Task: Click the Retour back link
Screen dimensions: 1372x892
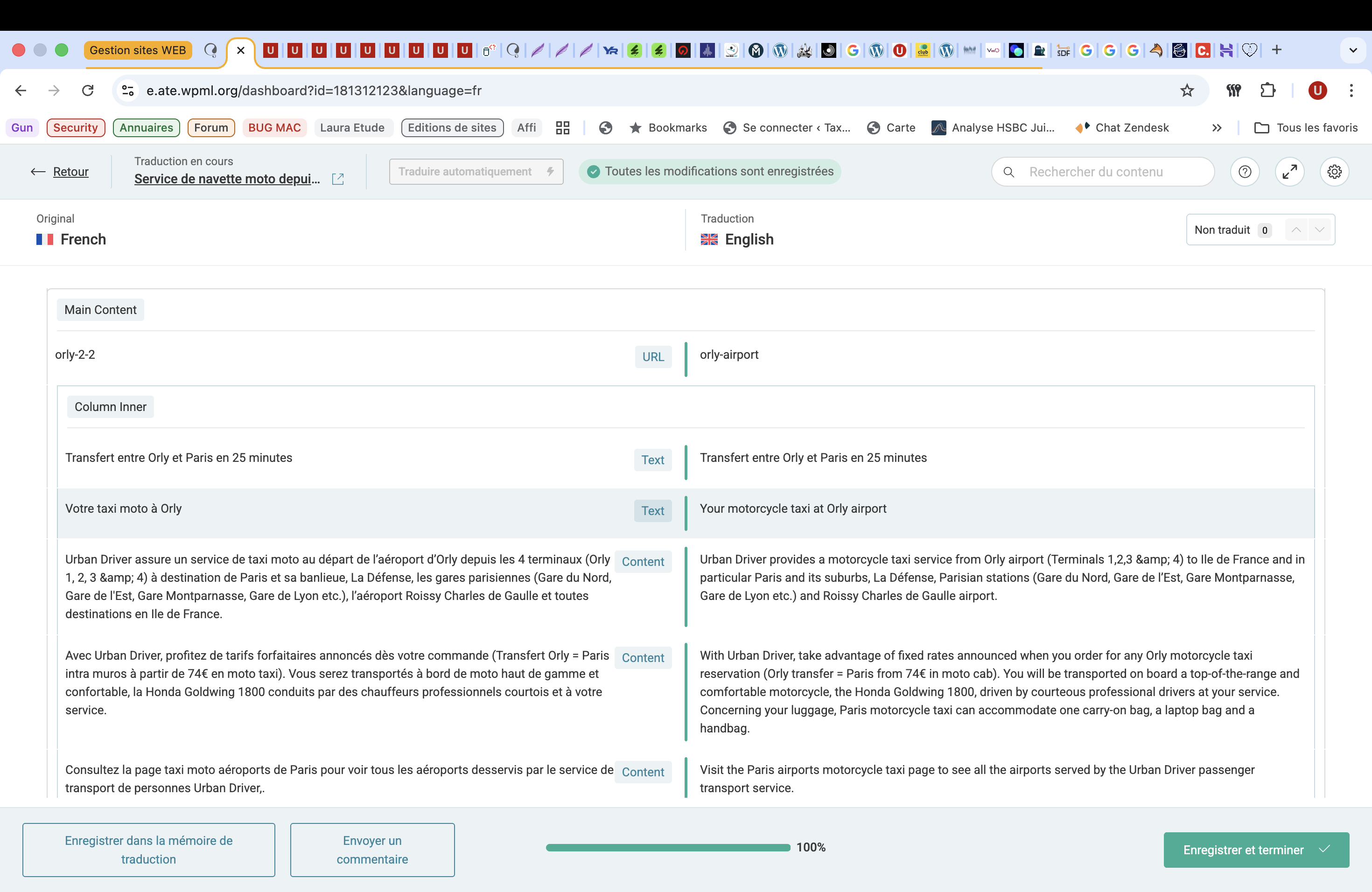Action: (x=70, y=172)
